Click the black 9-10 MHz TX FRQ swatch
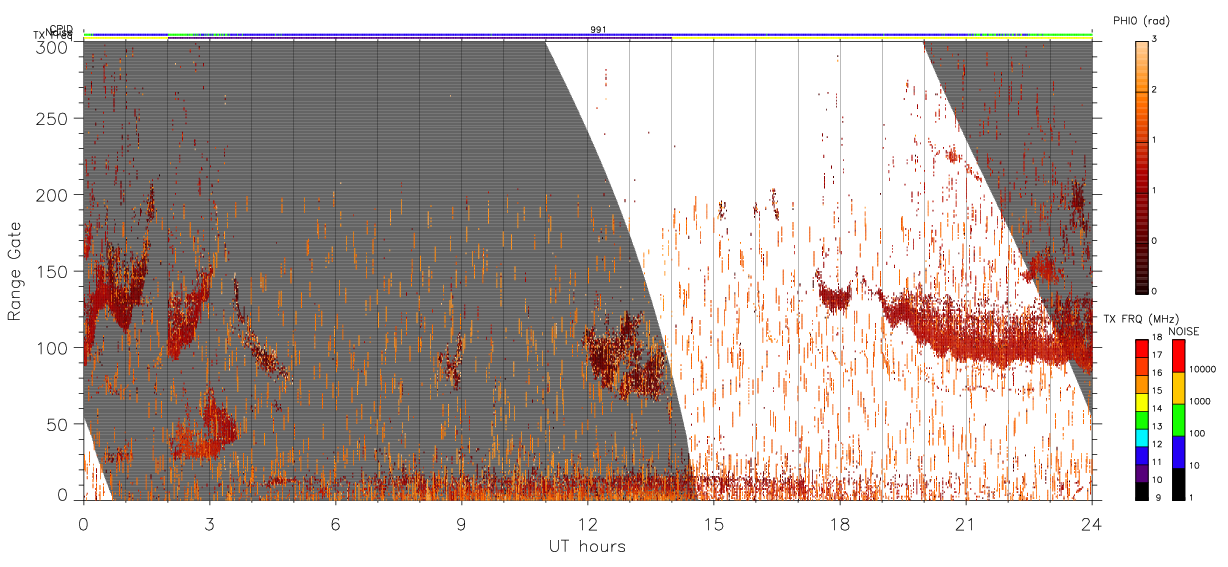1228x567 pixels. pyautogui.click(x=1142, y=491)
